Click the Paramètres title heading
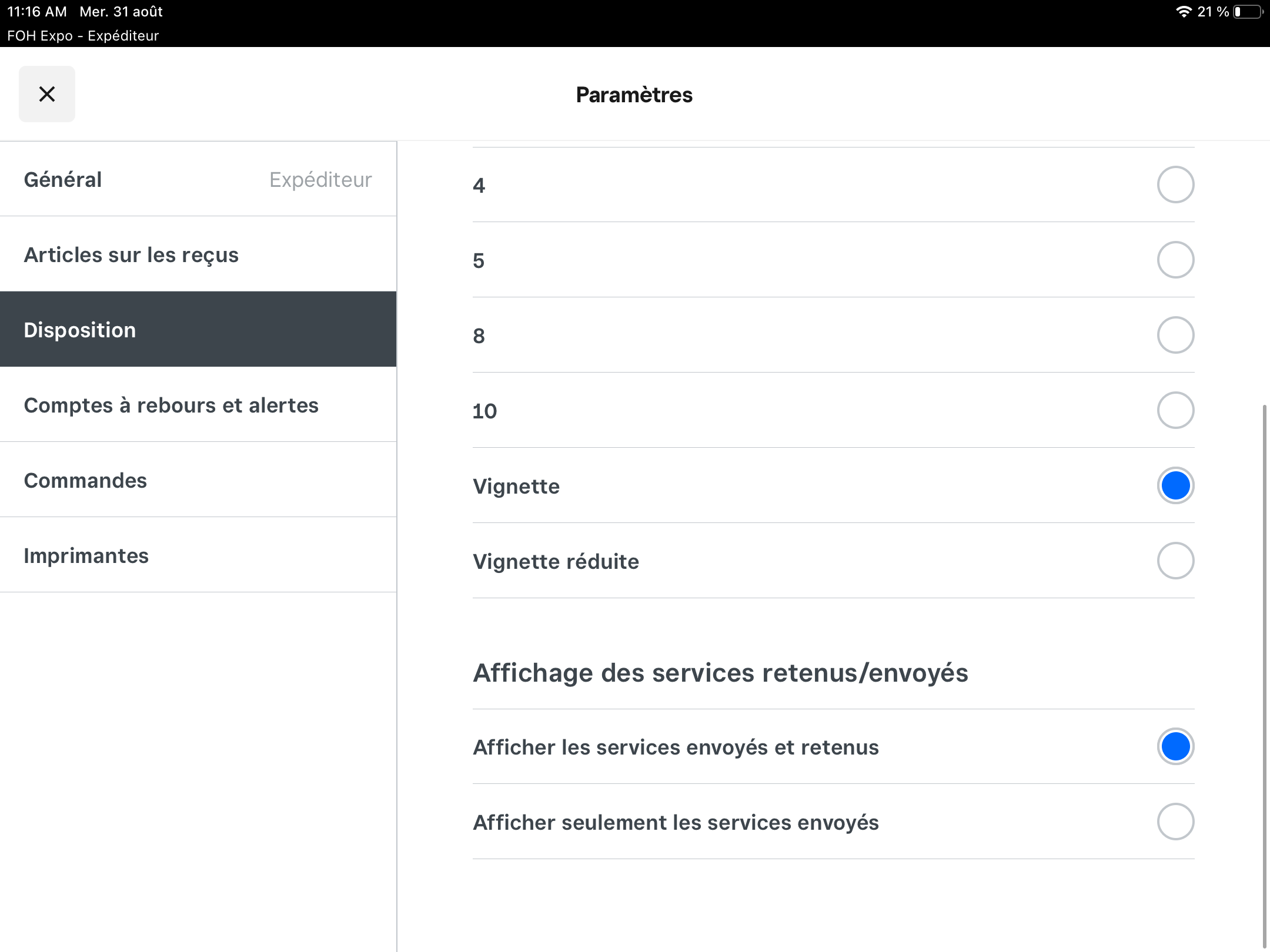1270x952 pixels. click(634, 95)
